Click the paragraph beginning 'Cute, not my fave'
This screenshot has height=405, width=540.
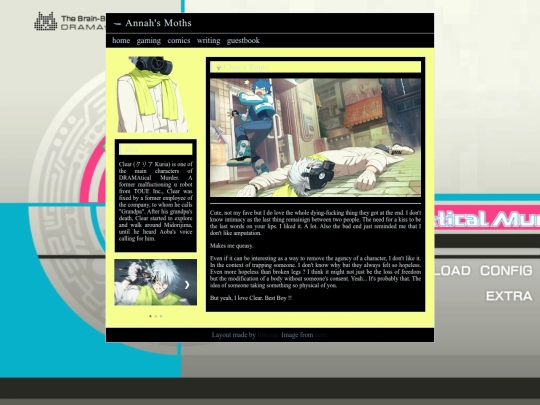315,223
